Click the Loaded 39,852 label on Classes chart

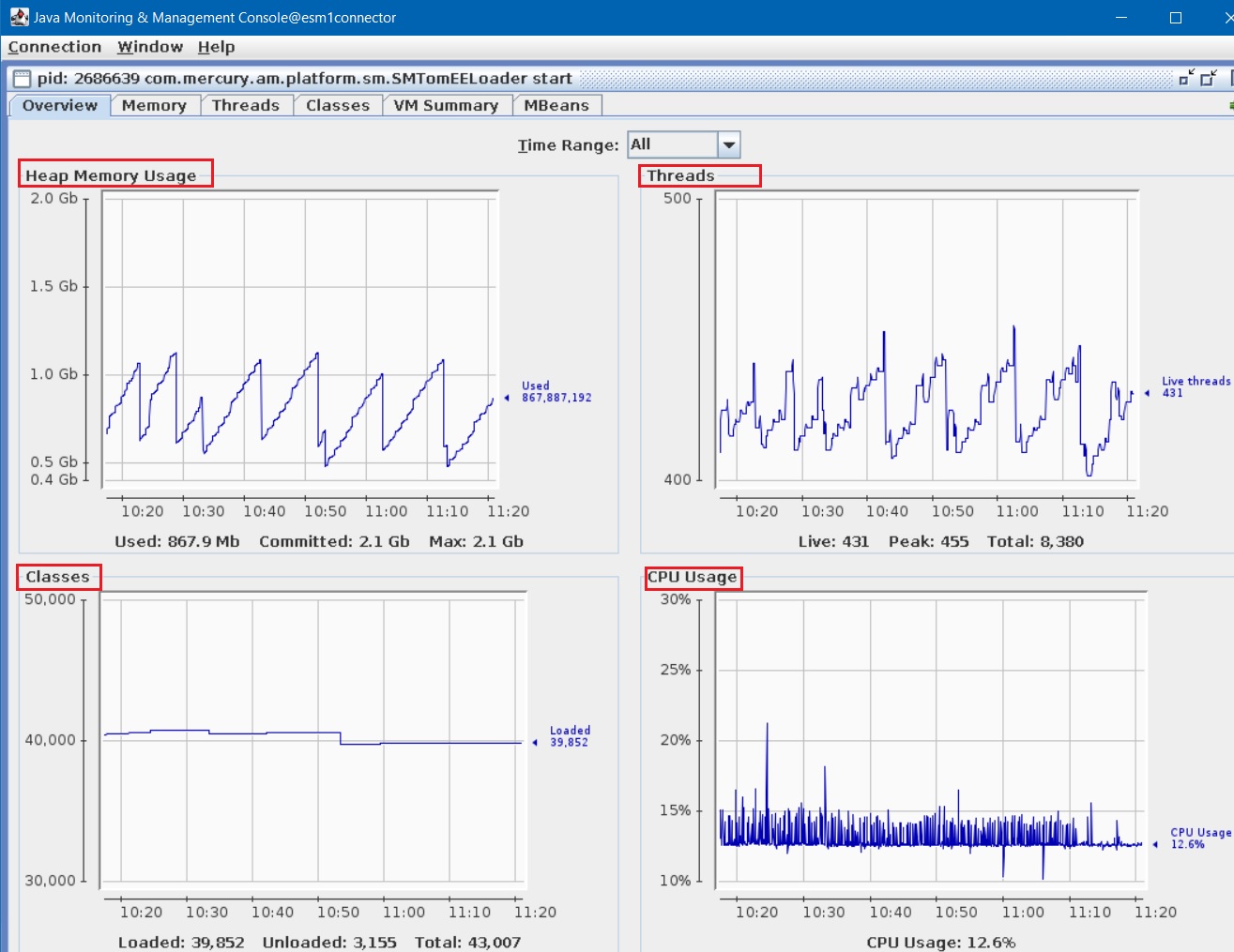[x=570, y=735]
